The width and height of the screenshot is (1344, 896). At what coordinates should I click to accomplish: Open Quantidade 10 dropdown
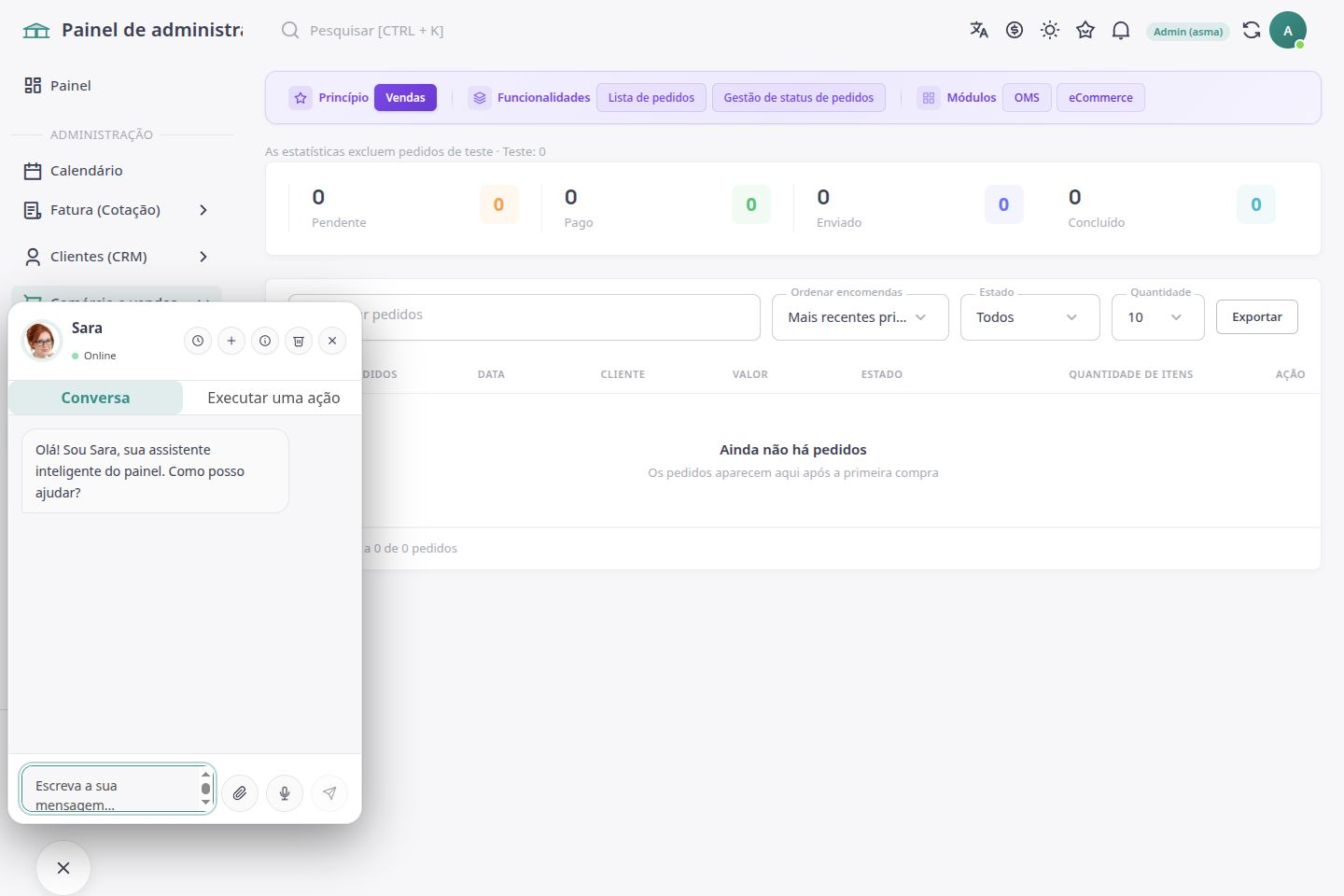tap(1158, 317)
